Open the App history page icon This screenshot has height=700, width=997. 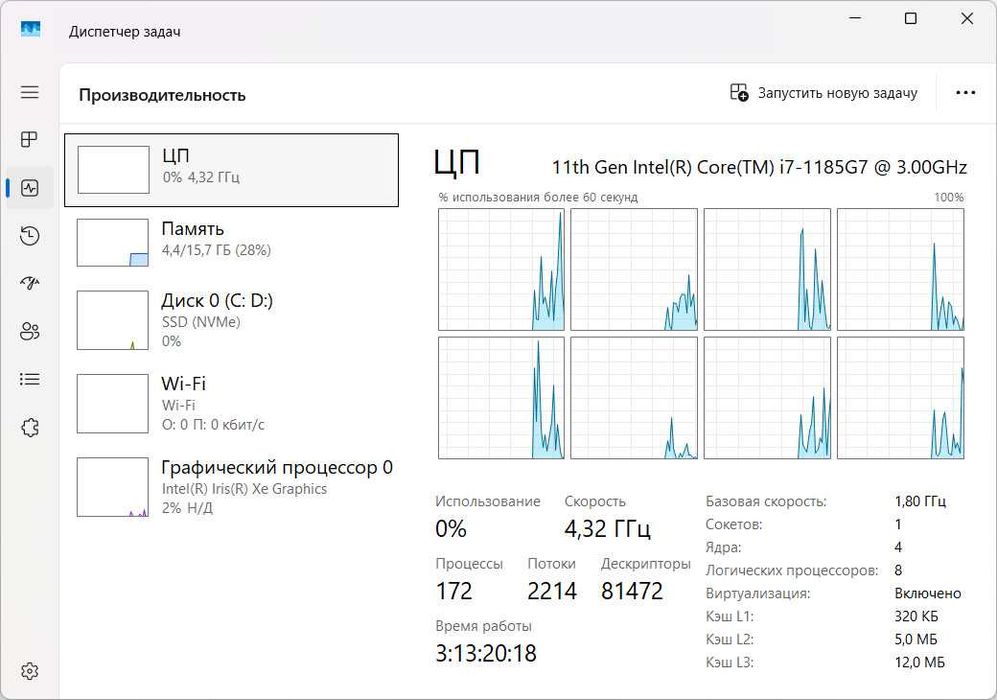30,236
